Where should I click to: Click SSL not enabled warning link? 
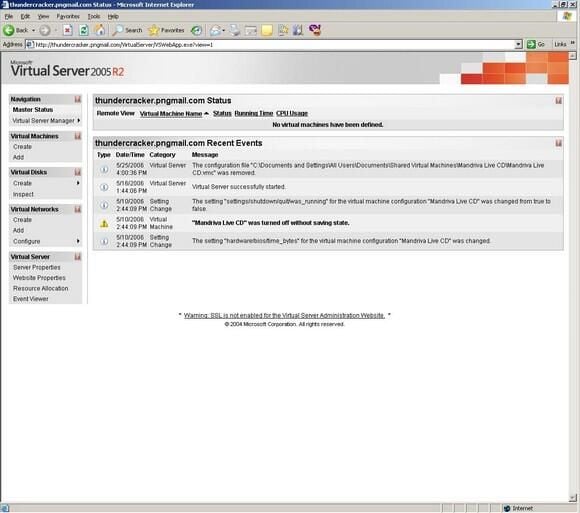pyautogui.click(x=284, y=315)
